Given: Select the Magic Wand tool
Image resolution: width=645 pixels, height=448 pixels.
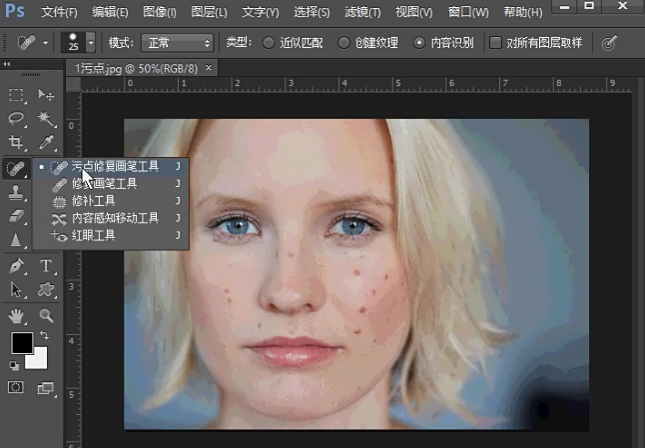Looking at the screenshot, I should (46, 118).
